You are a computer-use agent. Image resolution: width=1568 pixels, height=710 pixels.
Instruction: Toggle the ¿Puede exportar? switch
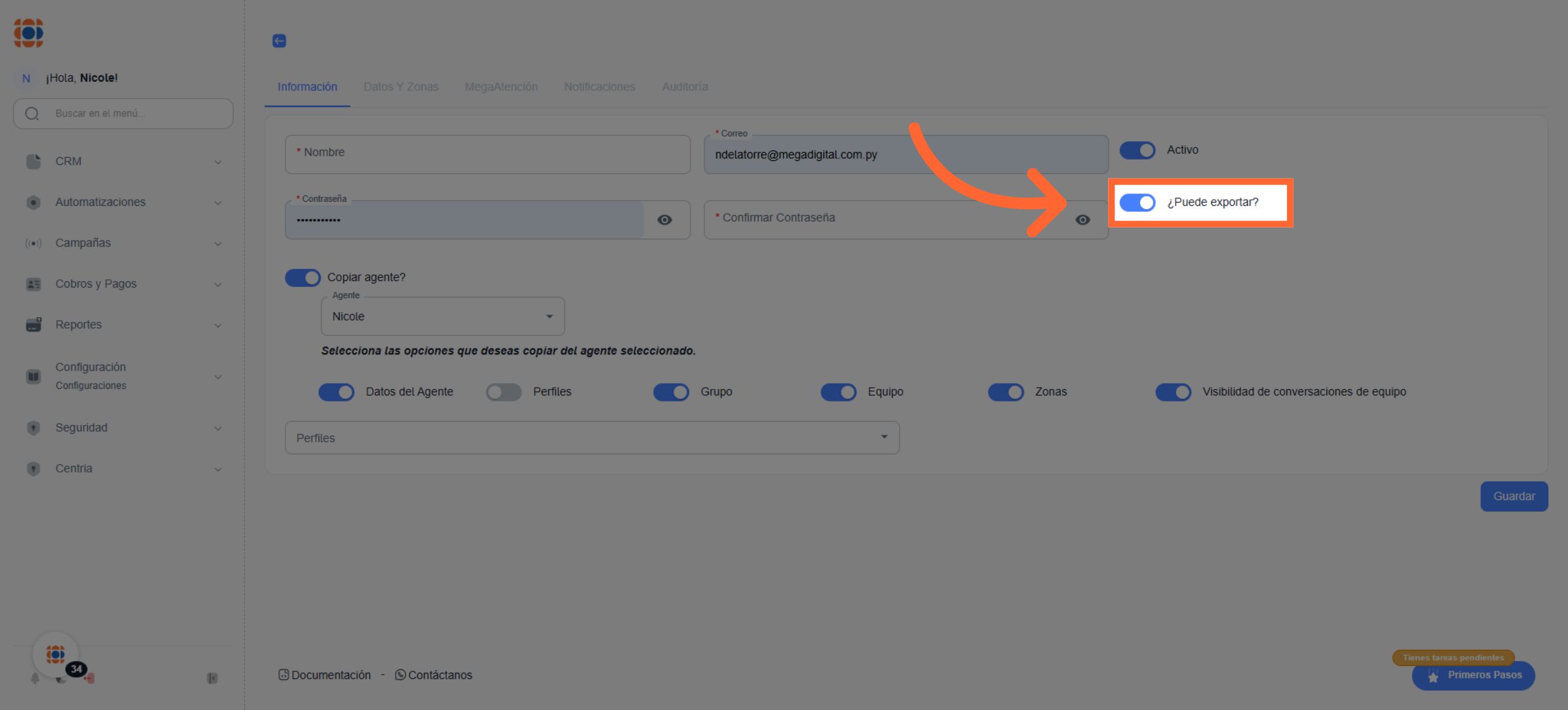tap(1137, 203)
